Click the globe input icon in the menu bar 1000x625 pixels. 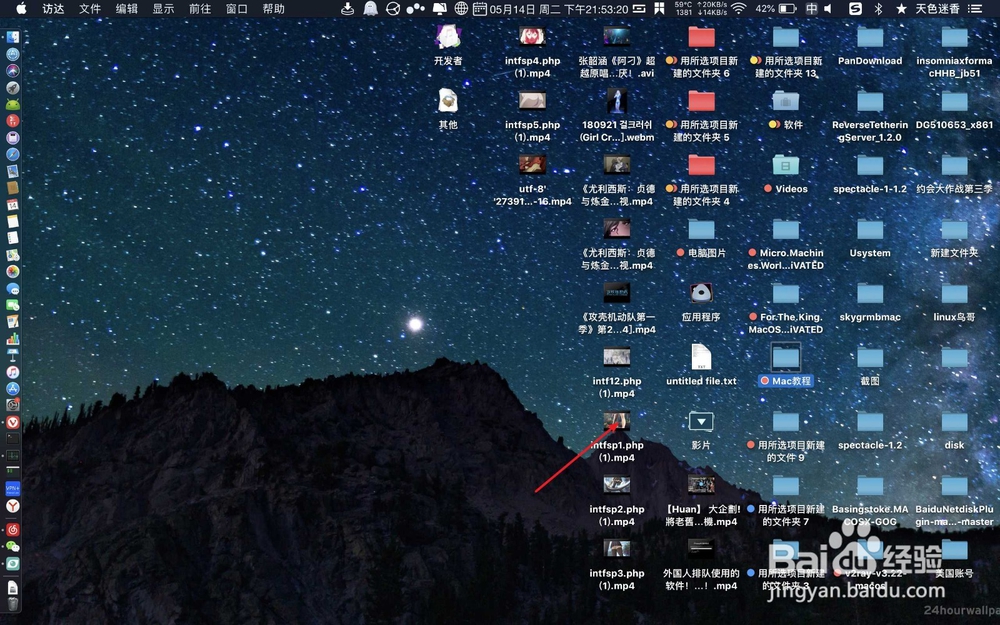tap(461, 9)
